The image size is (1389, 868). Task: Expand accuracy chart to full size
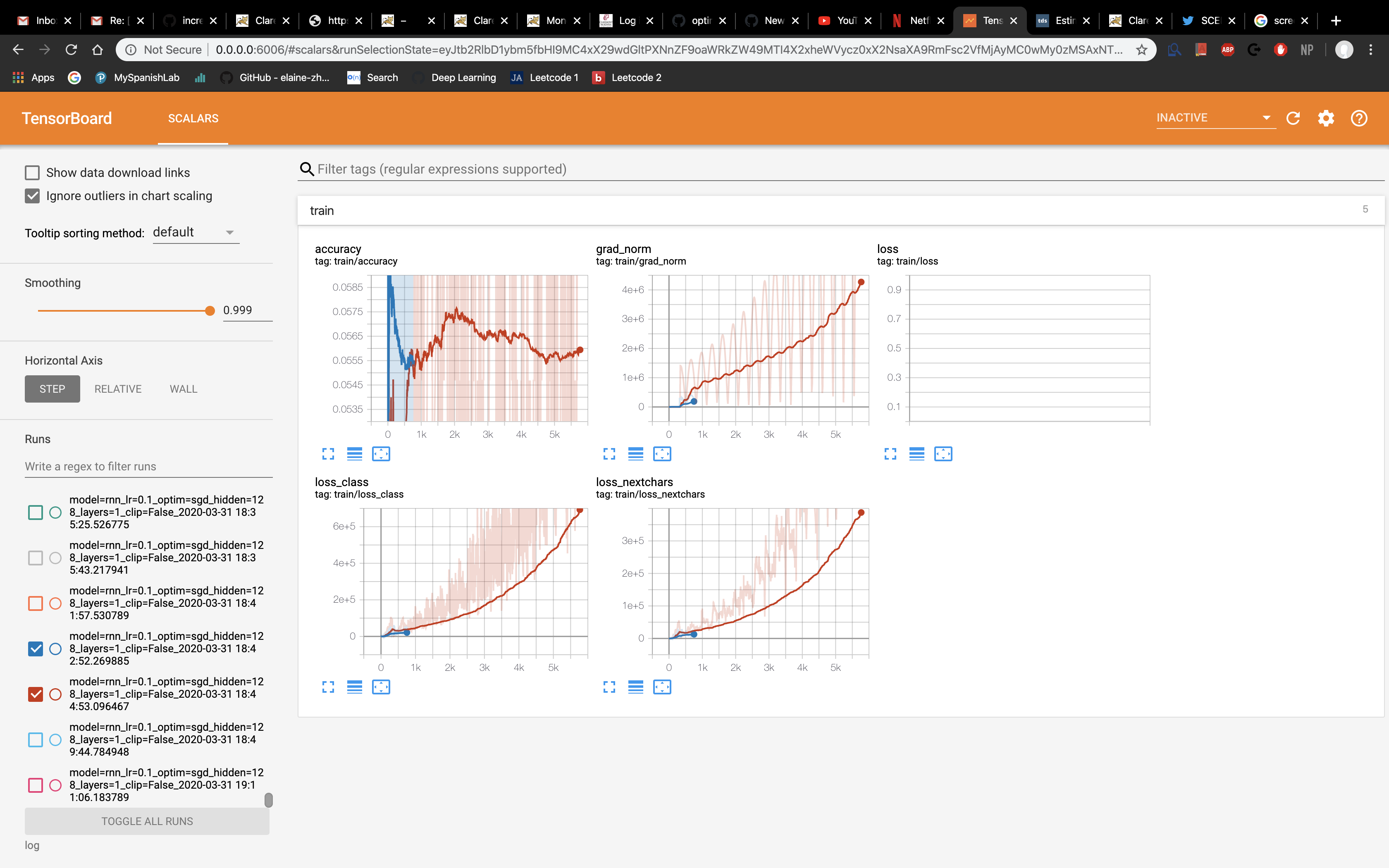click(x=328, y=454)
